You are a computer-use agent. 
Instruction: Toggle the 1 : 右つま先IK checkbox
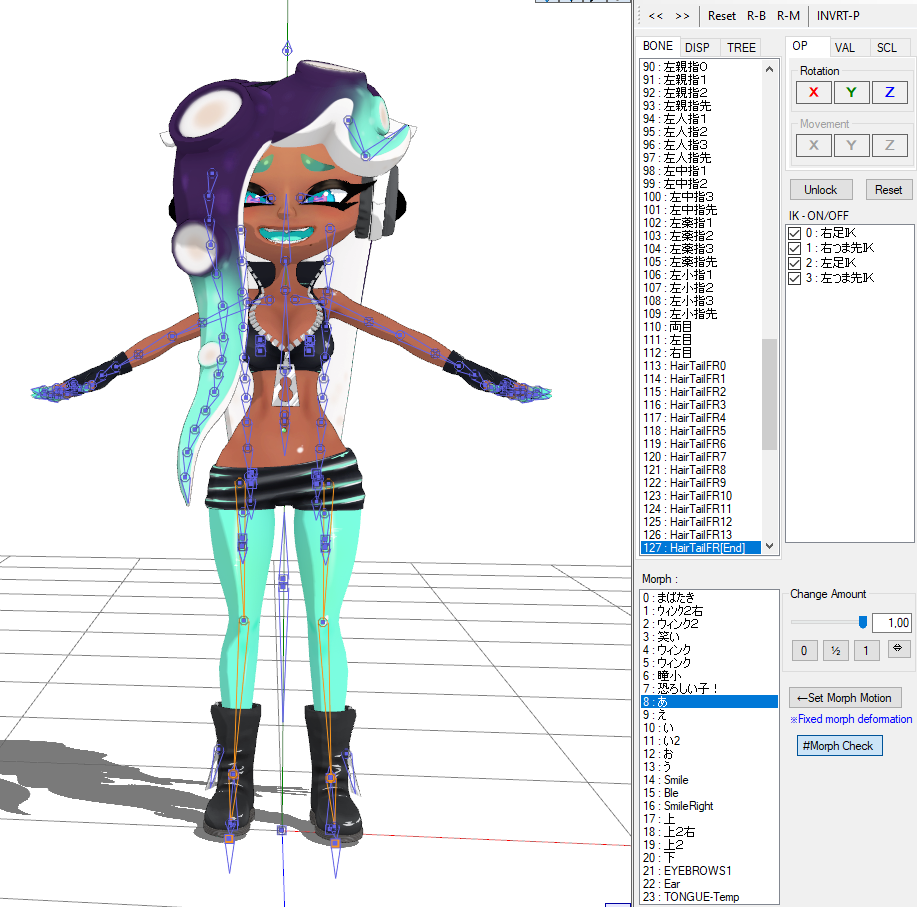click(x=794, y=248)
